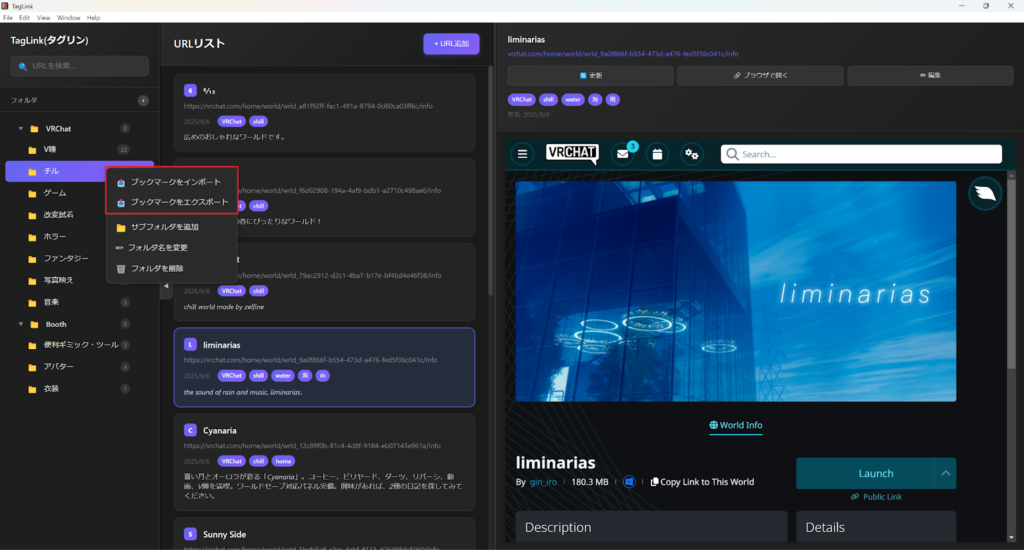This screenshot has height=550, width=1024.
Task: Click the liminarias world preview image
Action: pos(736,291)
